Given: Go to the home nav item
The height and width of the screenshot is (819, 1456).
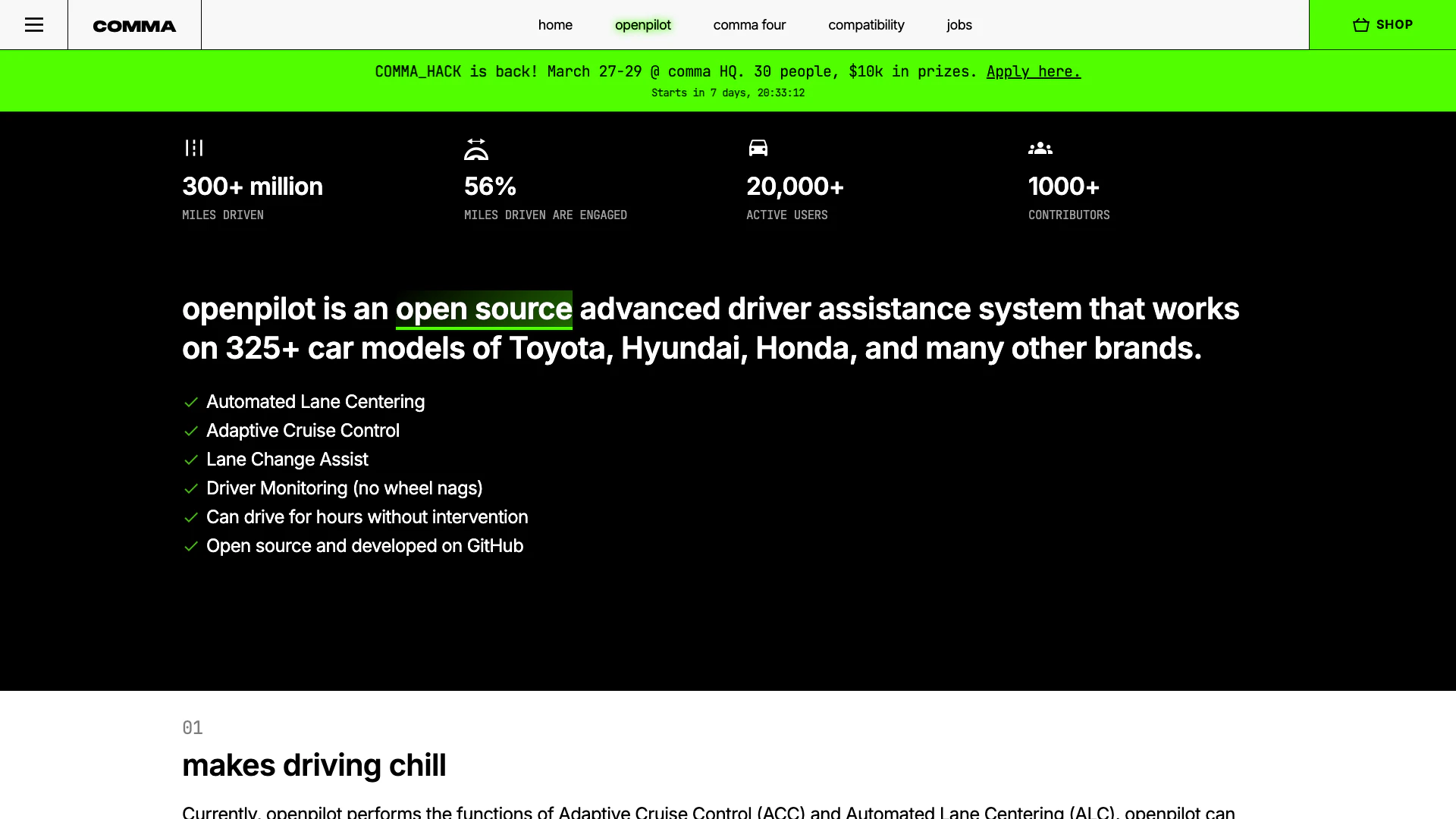Looking at the screenshot, I should coord(555,25).
